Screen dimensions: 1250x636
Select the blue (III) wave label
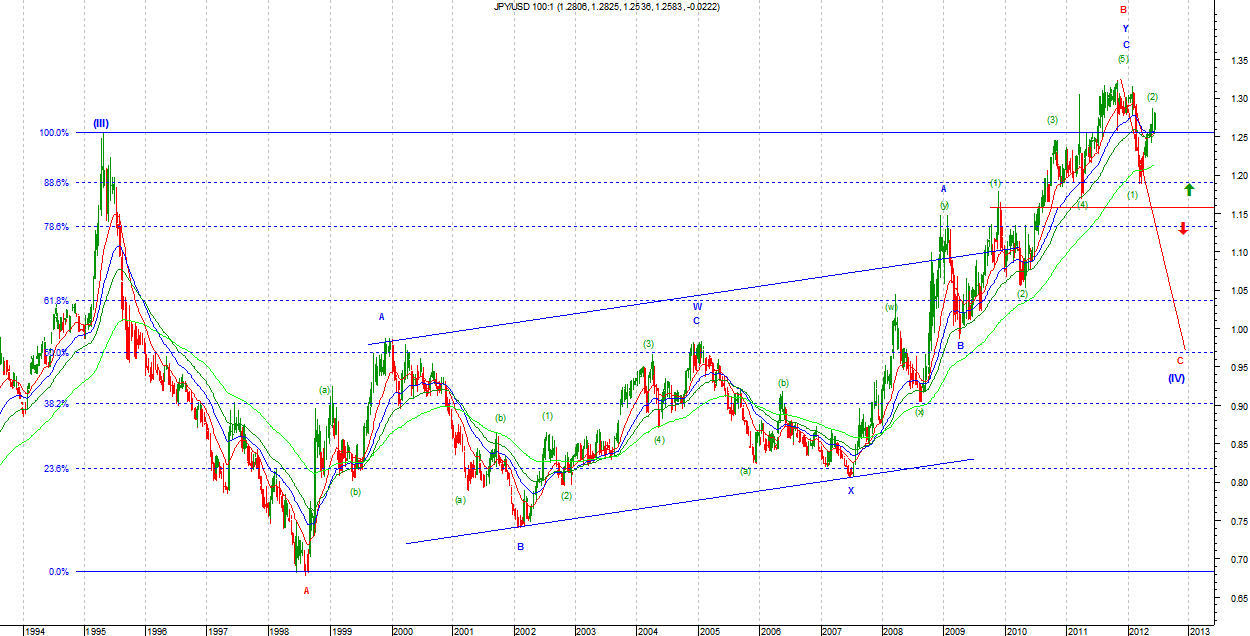[x=101, y=124]
